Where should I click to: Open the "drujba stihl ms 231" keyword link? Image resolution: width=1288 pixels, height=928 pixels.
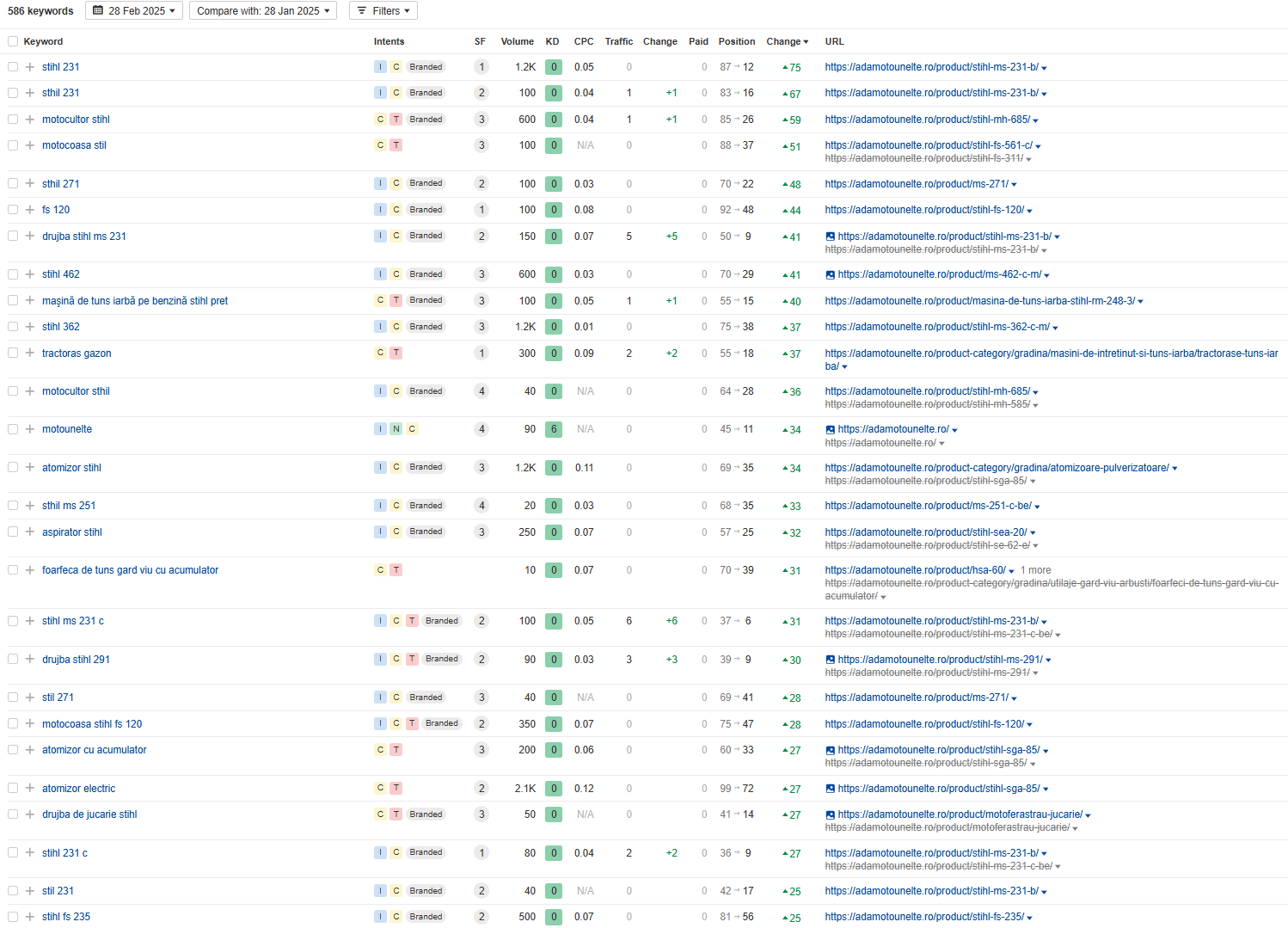(84, 237)
